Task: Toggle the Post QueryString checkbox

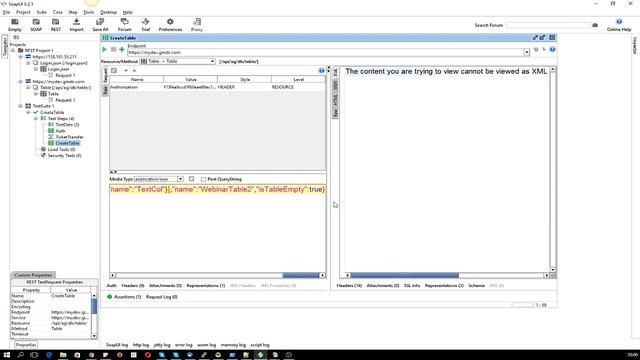Action: [203, 179]
